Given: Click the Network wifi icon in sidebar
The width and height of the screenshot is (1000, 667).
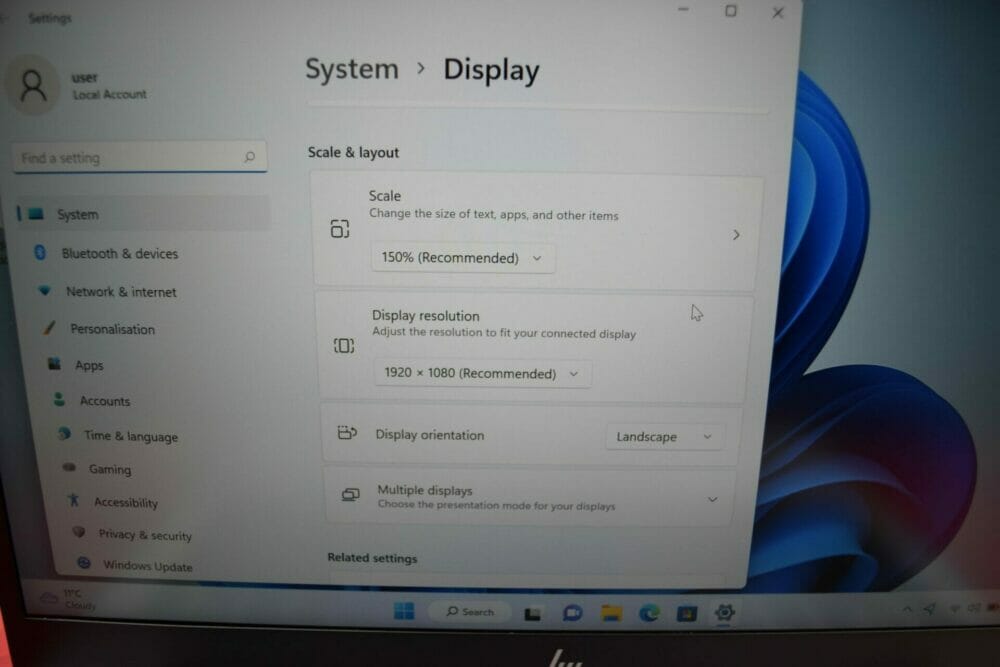Looking at the screenshot, I should pos(45,291).
